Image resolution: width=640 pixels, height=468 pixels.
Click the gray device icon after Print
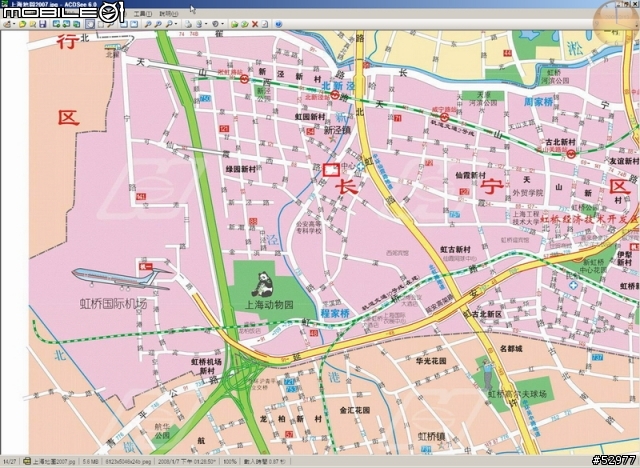pos(199,24)
